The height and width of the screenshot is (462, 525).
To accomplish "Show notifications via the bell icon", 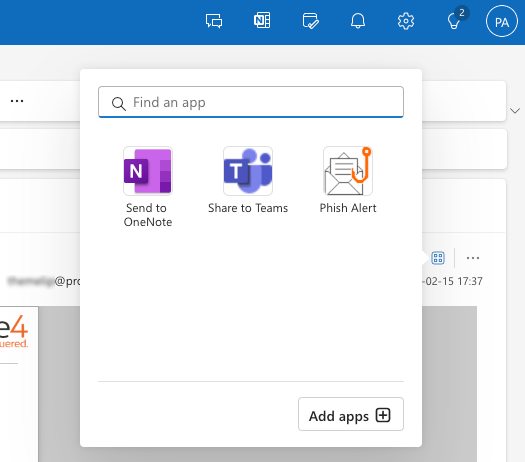I will 358,21.
